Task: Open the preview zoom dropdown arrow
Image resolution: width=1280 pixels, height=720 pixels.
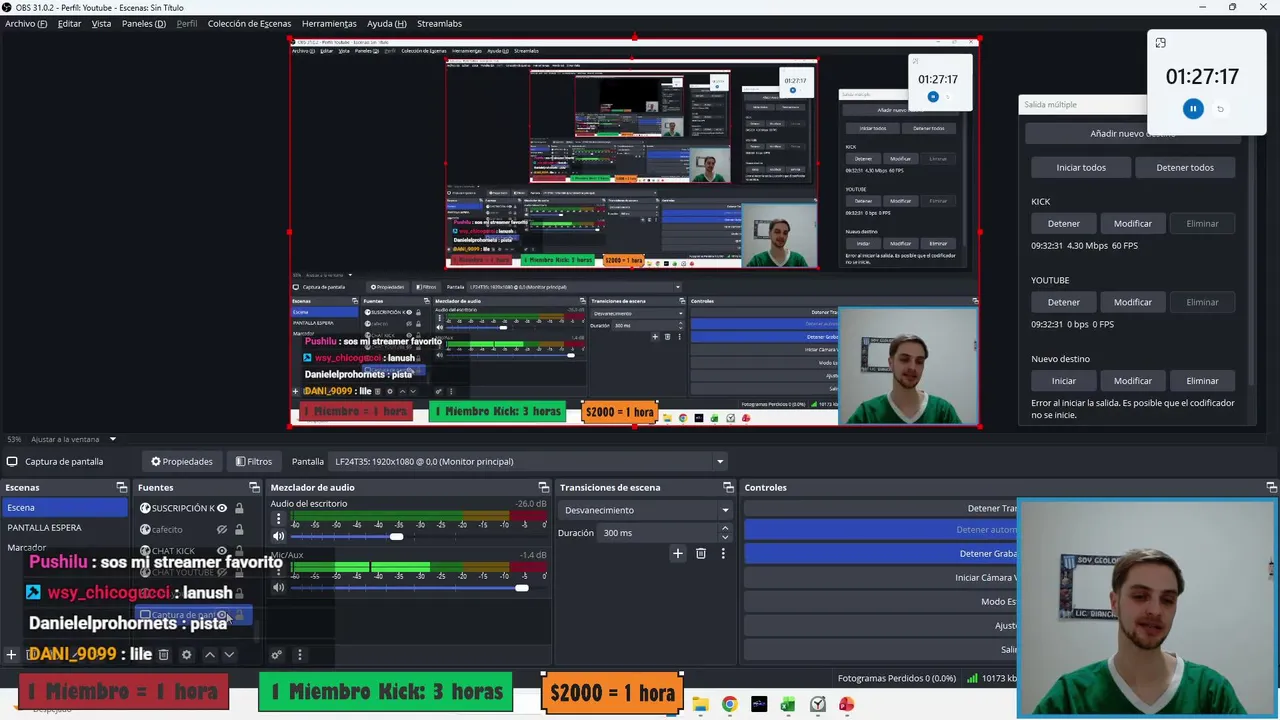Action: 113,439
